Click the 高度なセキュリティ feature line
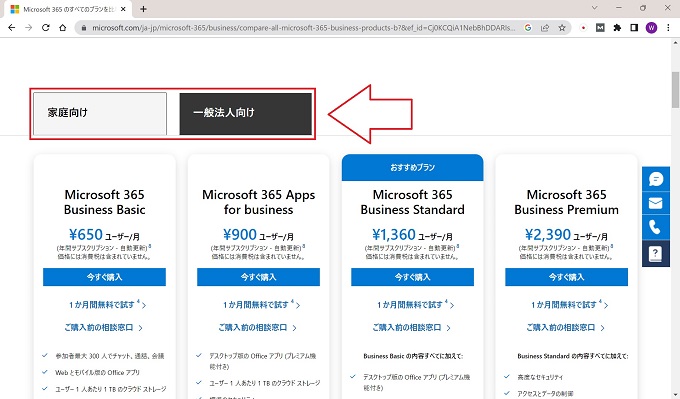The image size is (680, 399). pyautogui.click(x=540, y=377)
